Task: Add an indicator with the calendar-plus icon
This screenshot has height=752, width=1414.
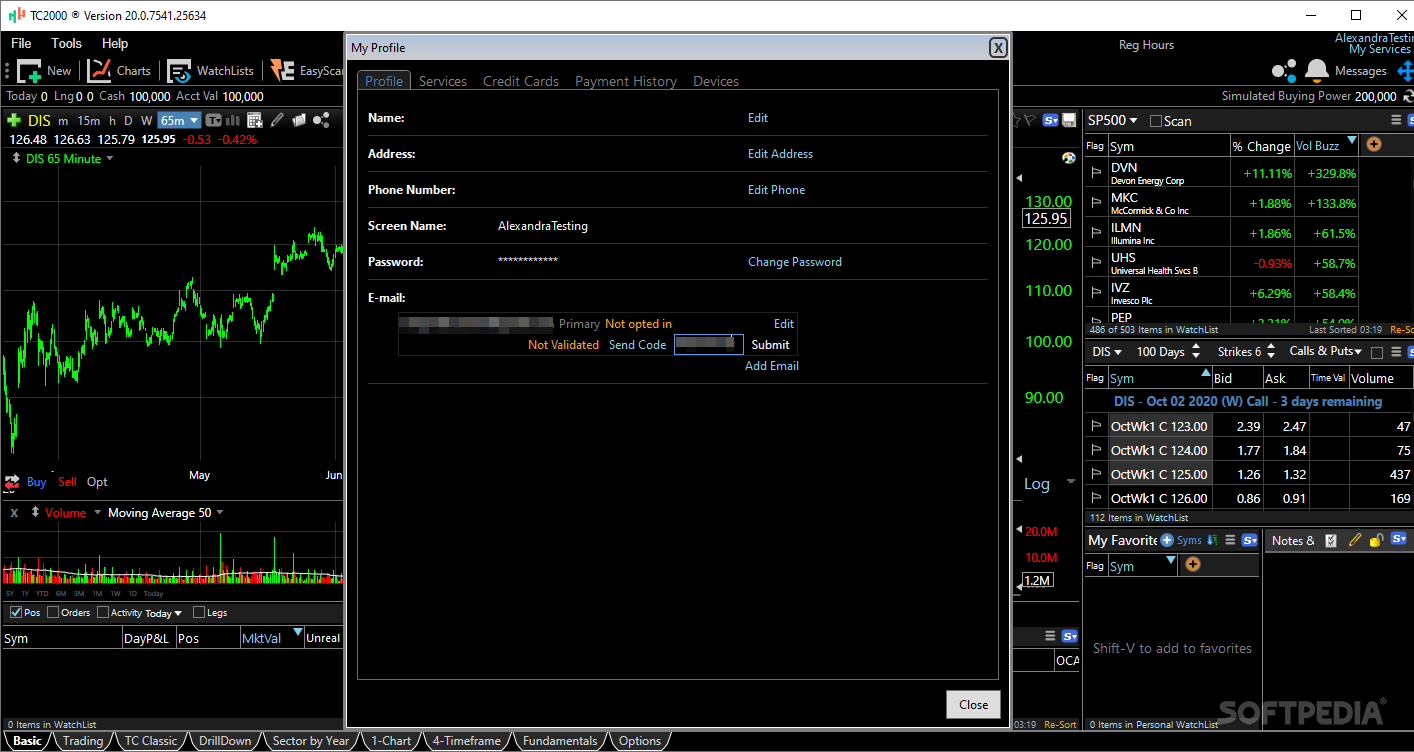Action: point(256,120)
